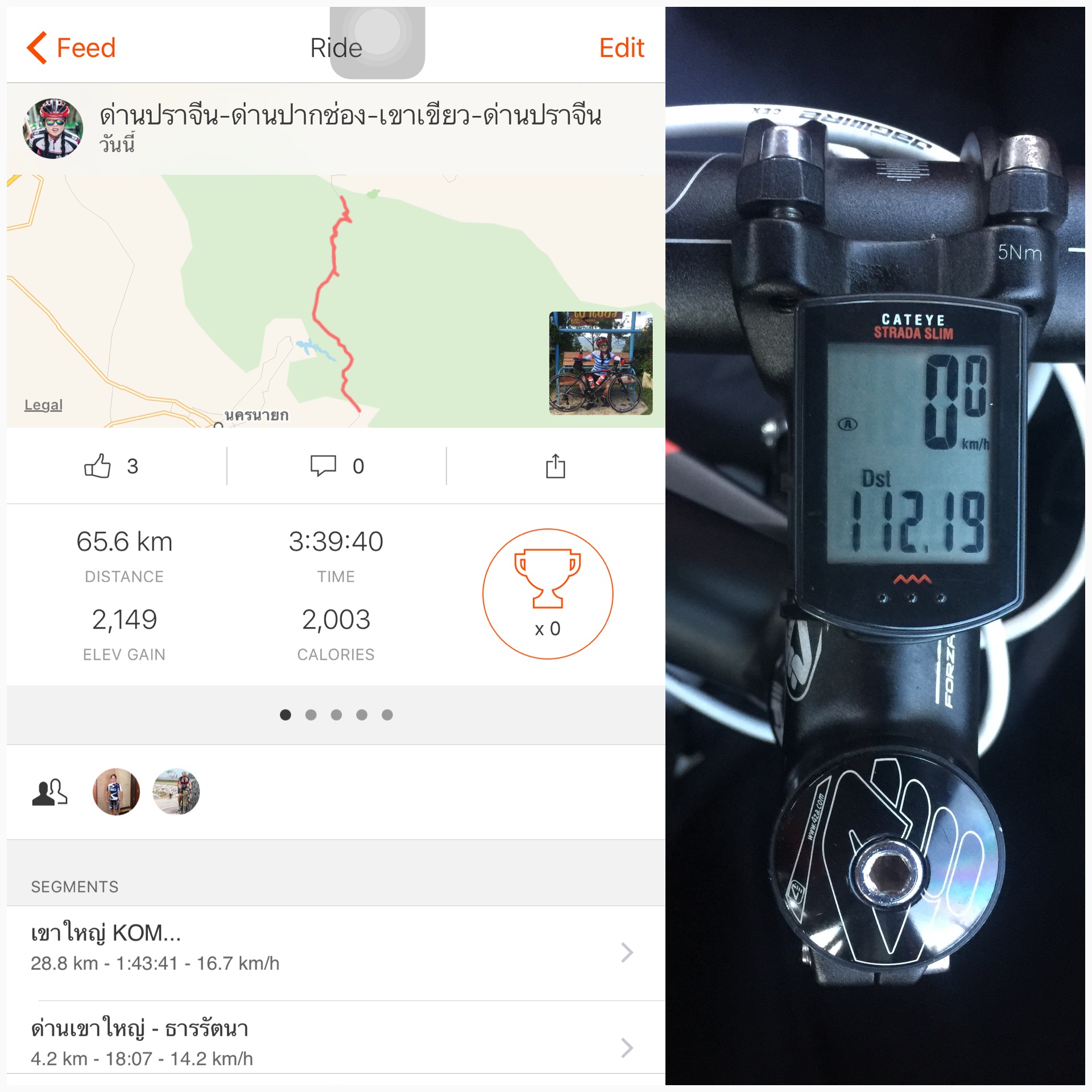The width and height of the screenshot is (1092, 1092).
Task: Expand the เขาใหญ่ KOM segment chevron
Action: [x=627, y=952]
